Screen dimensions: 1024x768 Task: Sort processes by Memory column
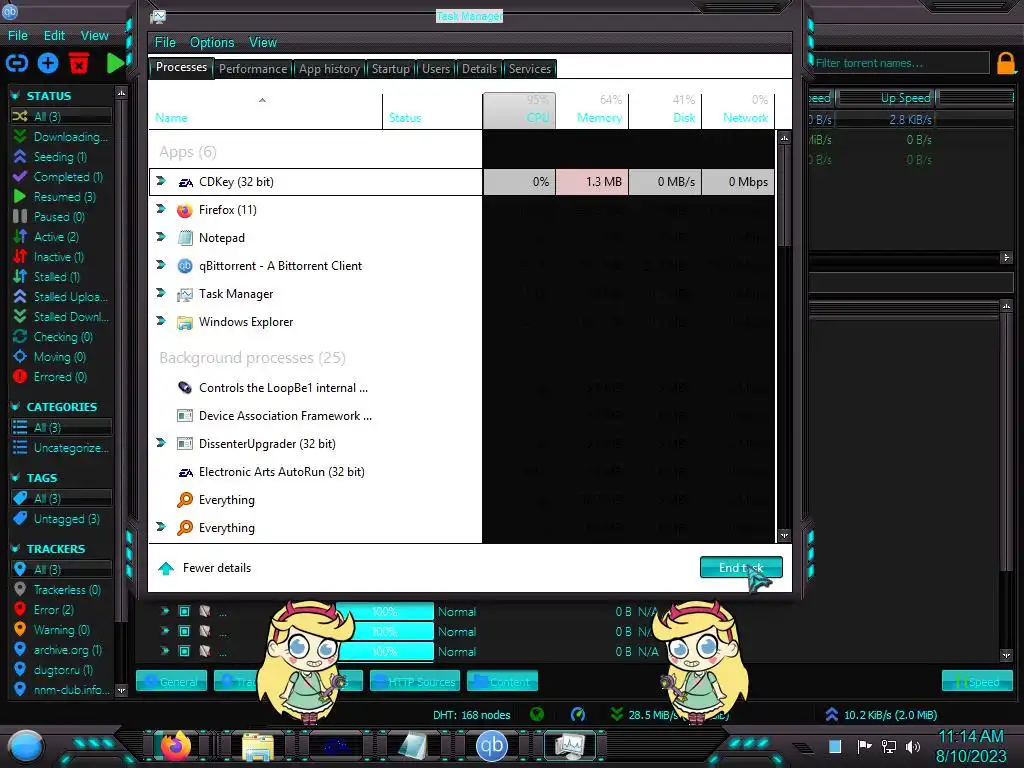tap(592, 110)
